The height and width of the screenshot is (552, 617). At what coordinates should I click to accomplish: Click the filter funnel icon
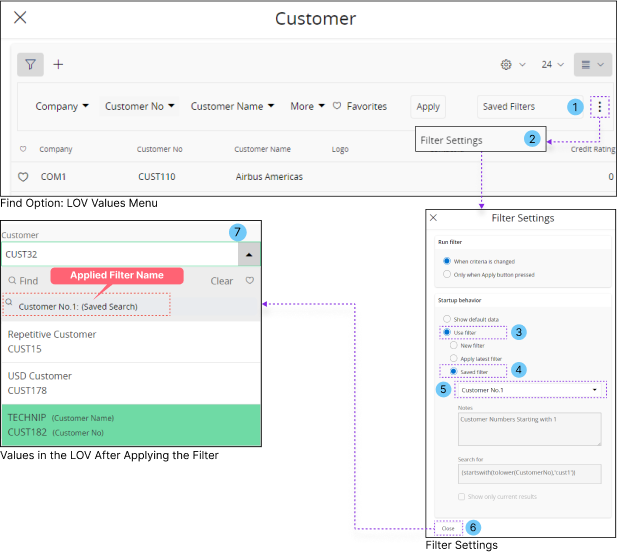click(x=31, y=64)
